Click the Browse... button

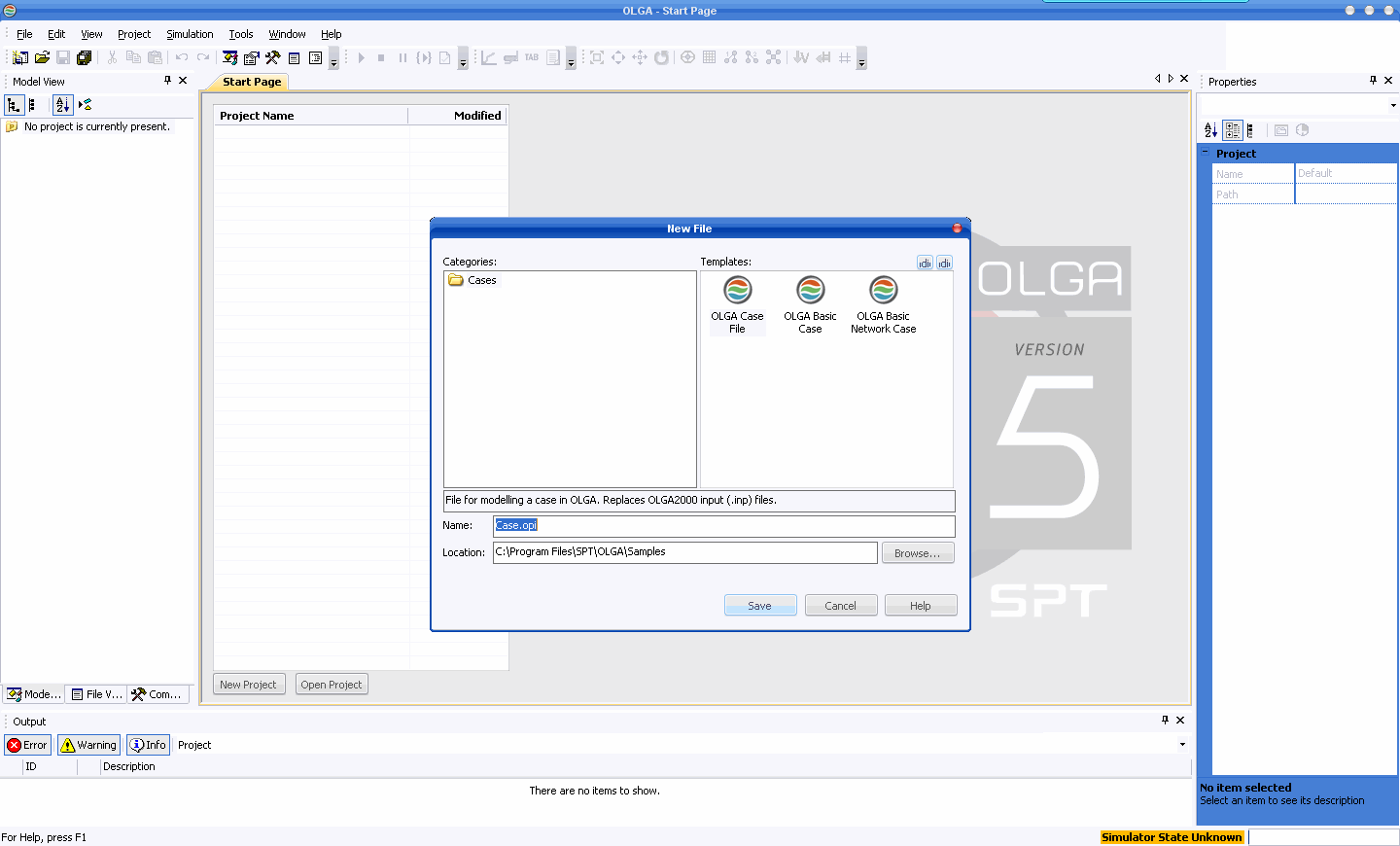click(x=918, y=553)
